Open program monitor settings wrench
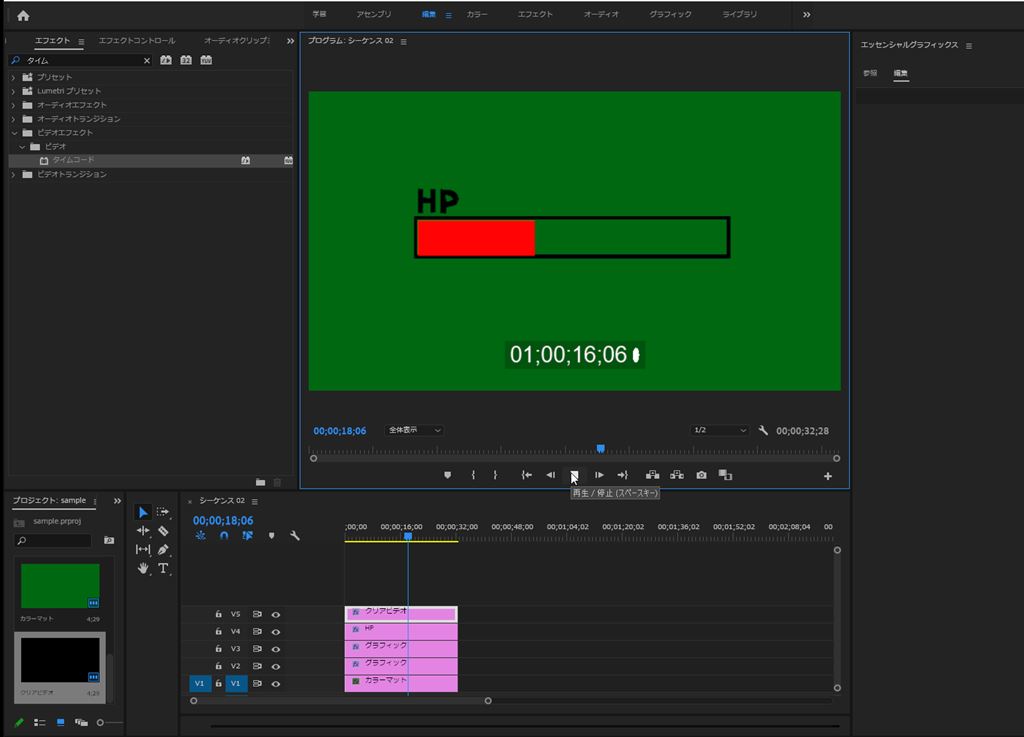Image resolution: width=1024 pixels, height=737 pixels. click(x=763, y=430)
